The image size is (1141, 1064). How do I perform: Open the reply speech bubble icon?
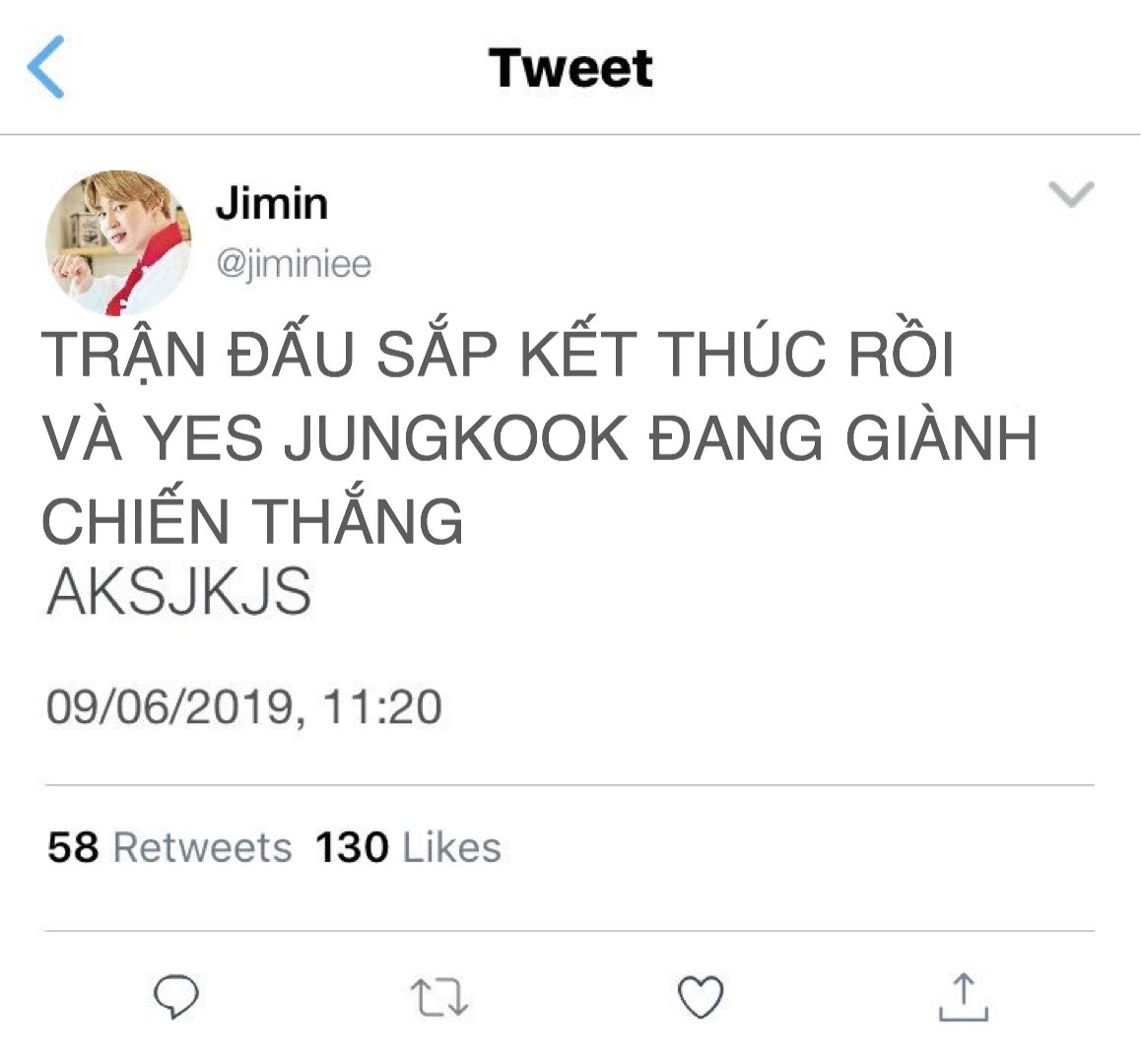point(176,996)
